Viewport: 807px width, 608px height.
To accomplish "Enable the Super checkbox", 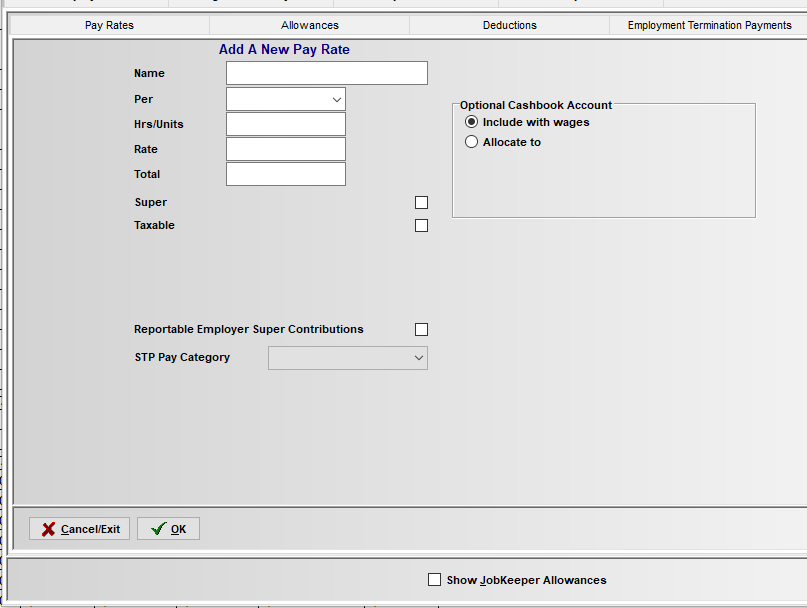I will click(x=421, y=203).
